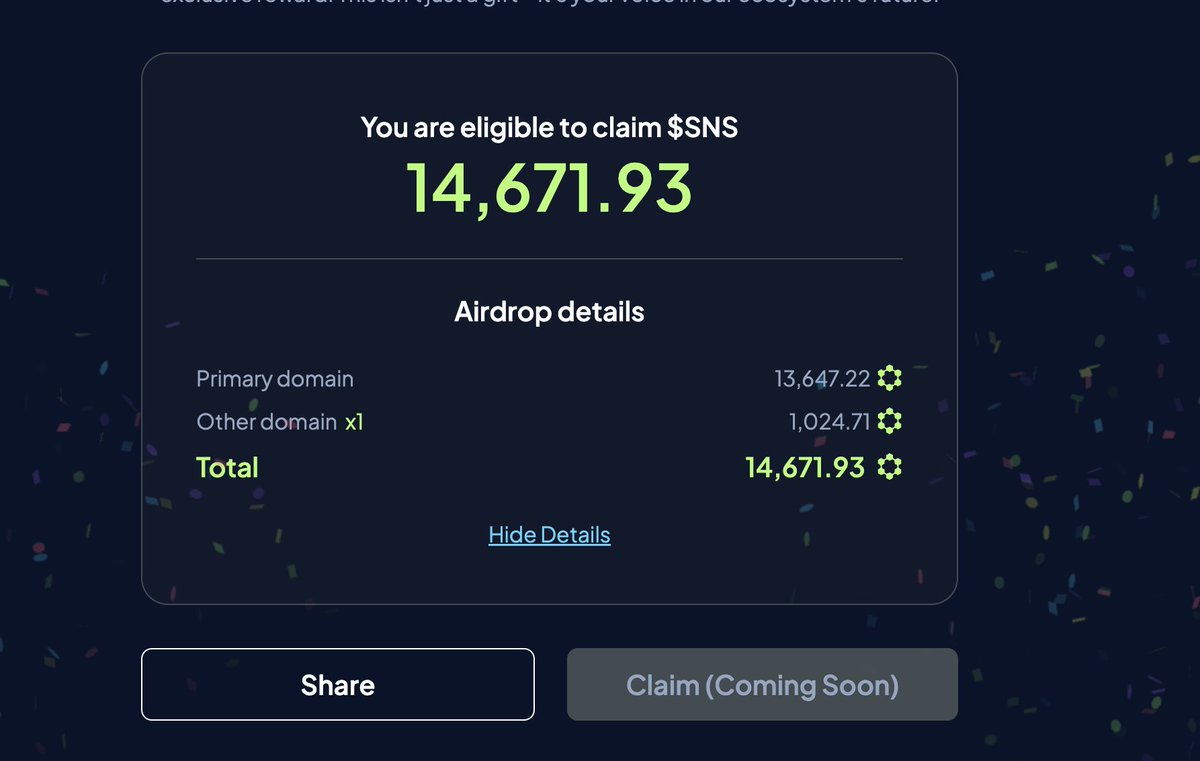Screen dimensions: 1200x761
Task: Click the token icon beside 1,024.71
Action: tap(889, 421)
